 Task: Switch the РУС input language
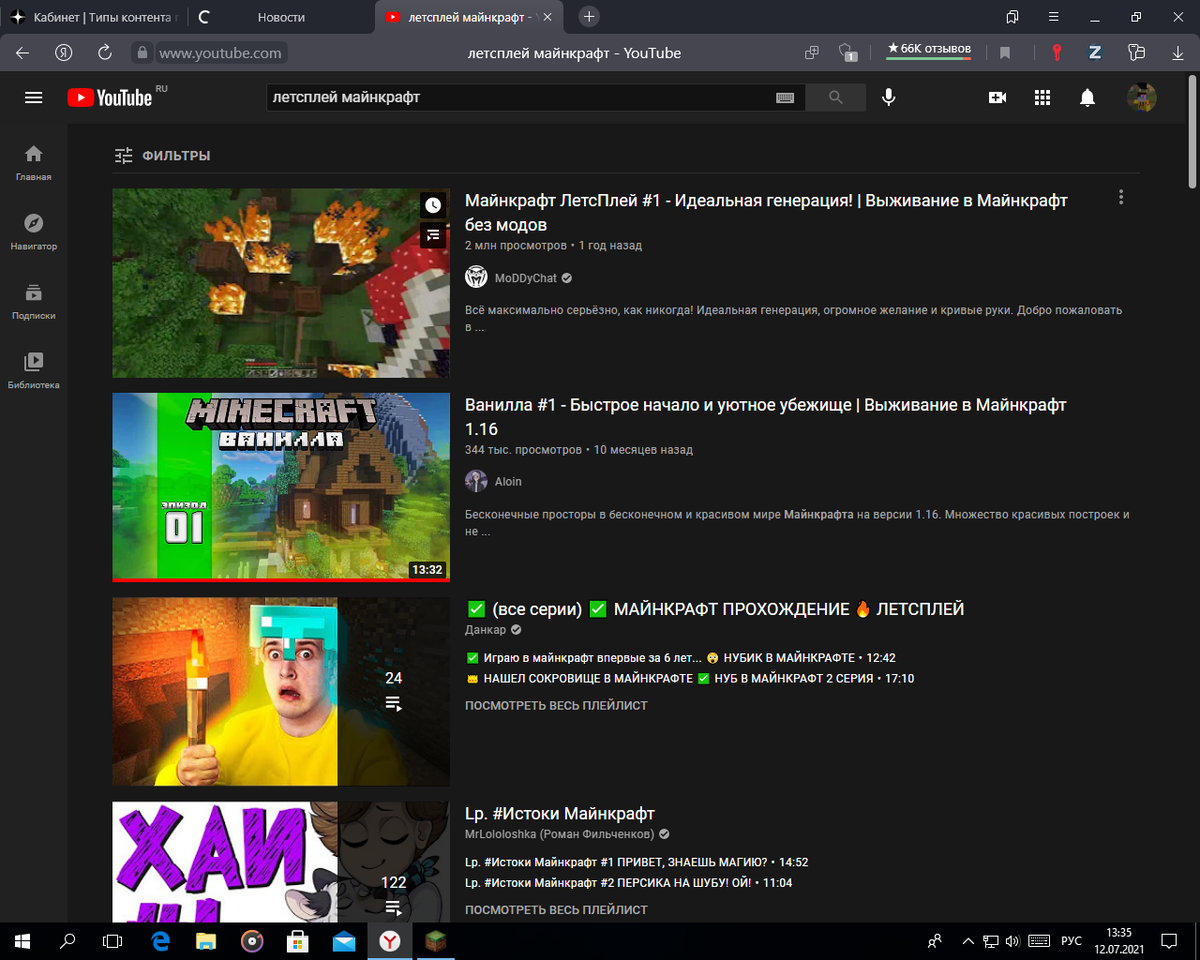tap(1071, 941)
